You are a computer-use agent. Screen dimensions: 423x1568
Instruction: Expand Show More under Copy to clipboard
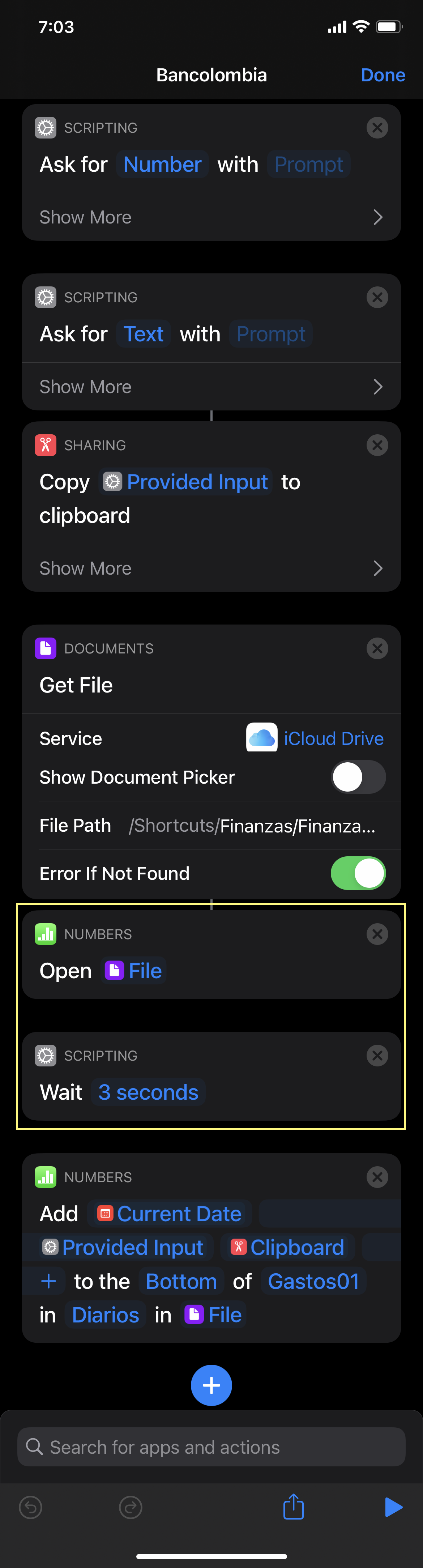pyautogui.click(x=211, y=568)
